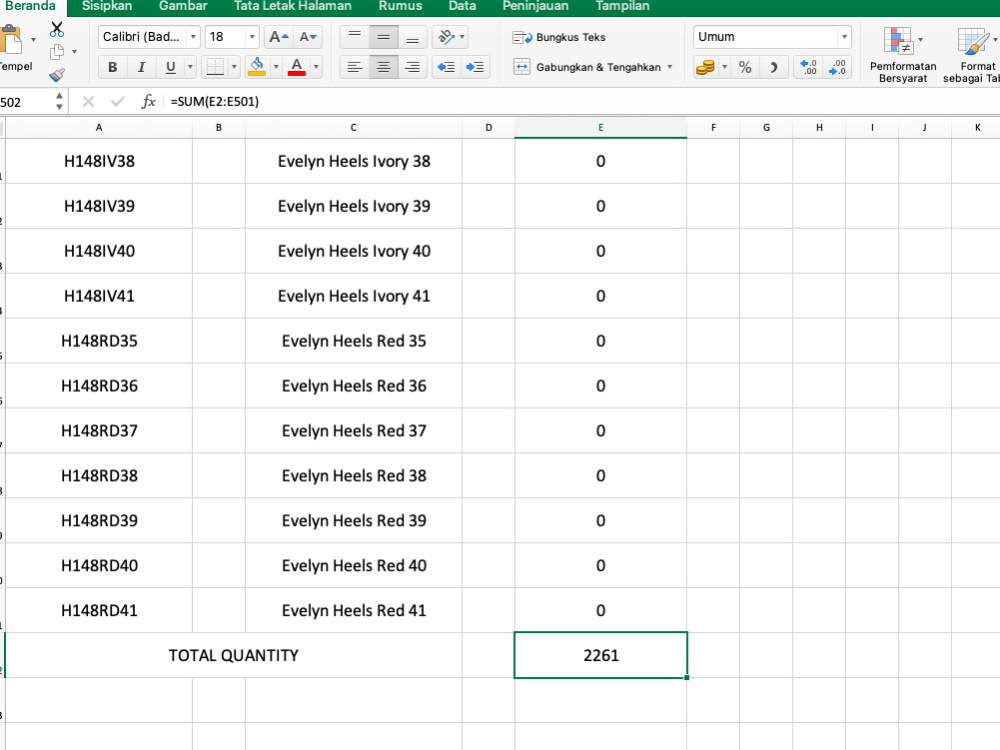Expand underline style dropdown arrow
Image resolution: width=1000 pixels, height=750 pixels.
tap(189, 67)
